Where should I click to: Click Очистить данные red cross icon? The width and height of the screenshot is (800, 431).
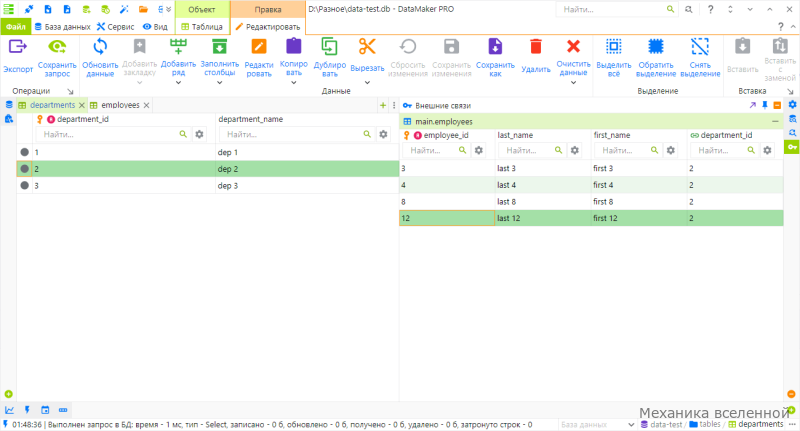tap(573, 46)
